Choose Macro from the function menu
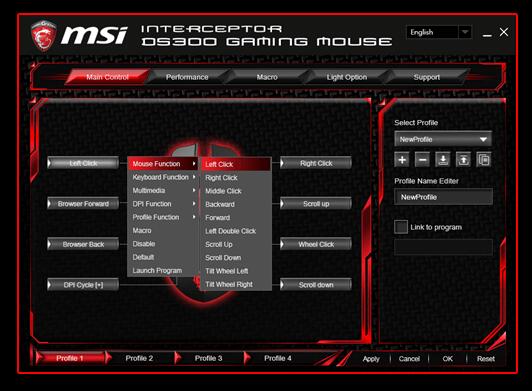The height and width of the screenshot is (391, 532). click(163, 230)
